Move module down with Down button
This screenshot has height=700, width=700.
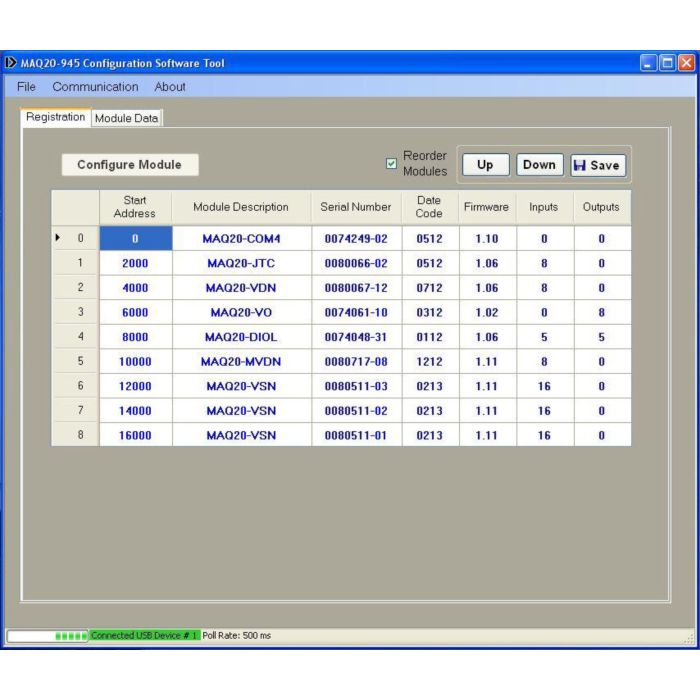[539, 165]
